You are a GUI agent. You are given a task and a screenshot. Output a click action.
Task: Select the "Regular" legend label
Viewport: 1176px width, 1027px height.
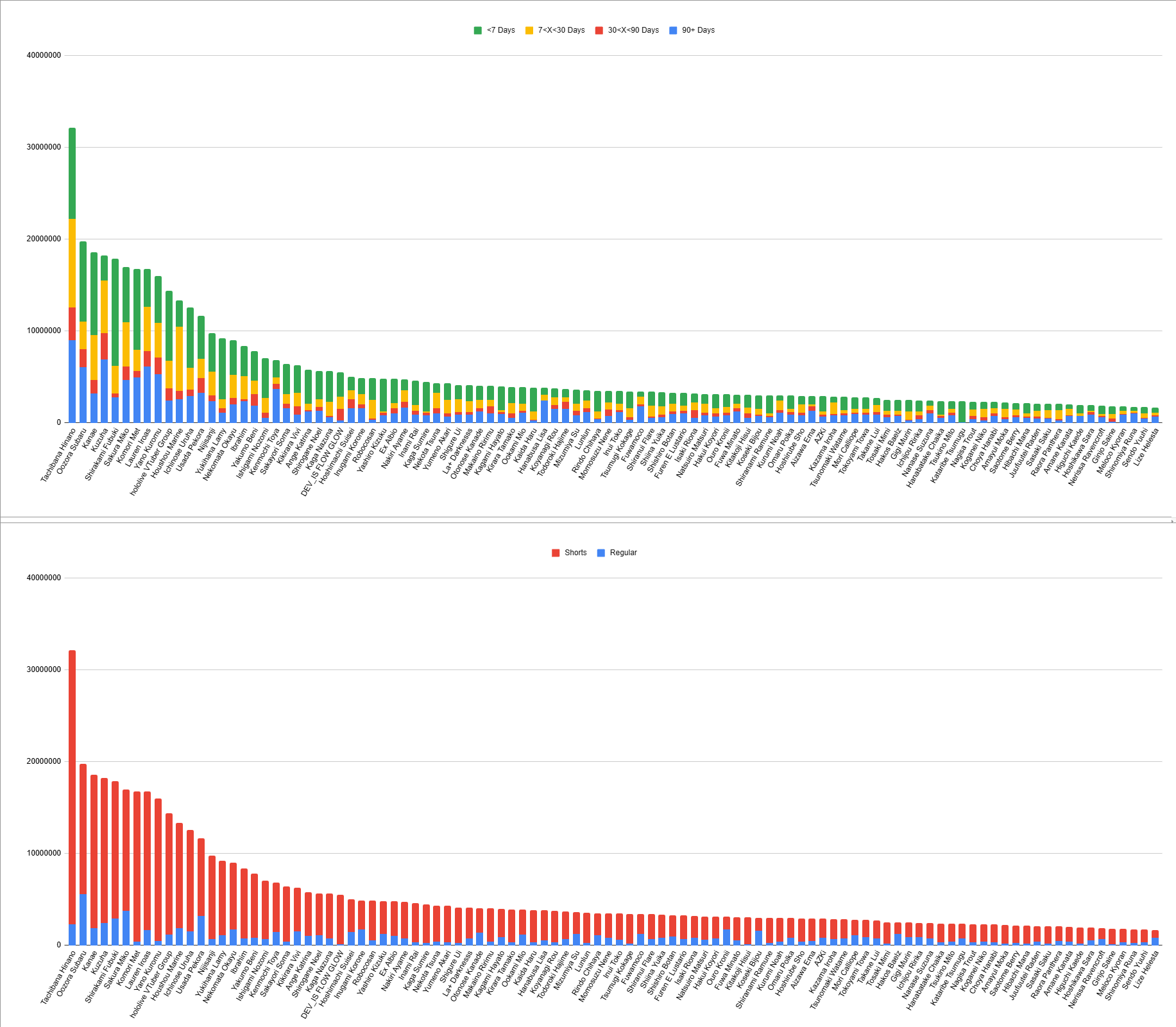pyautogui.click(x=623, y=553)
